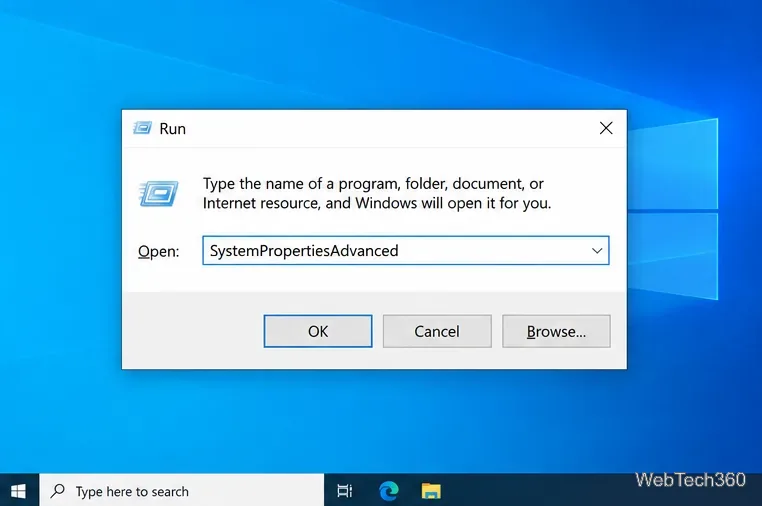Open the Browse... file picker
762x506 pixels.
tap(556, 331)
